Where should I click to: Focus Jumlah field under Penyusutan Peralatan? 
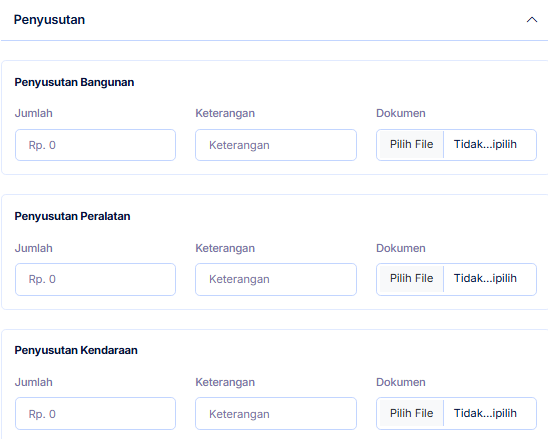coord(95,279)
